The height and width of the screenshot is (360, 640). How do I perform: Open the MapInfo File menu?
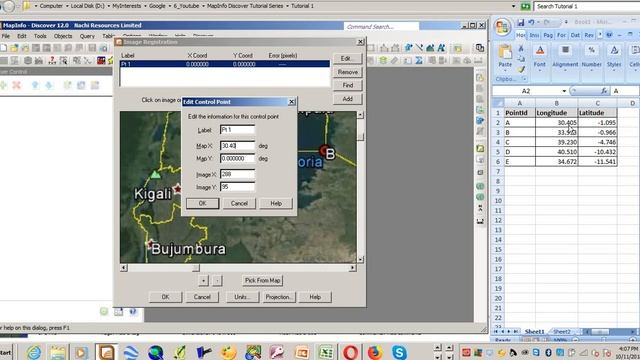point(6,36)
